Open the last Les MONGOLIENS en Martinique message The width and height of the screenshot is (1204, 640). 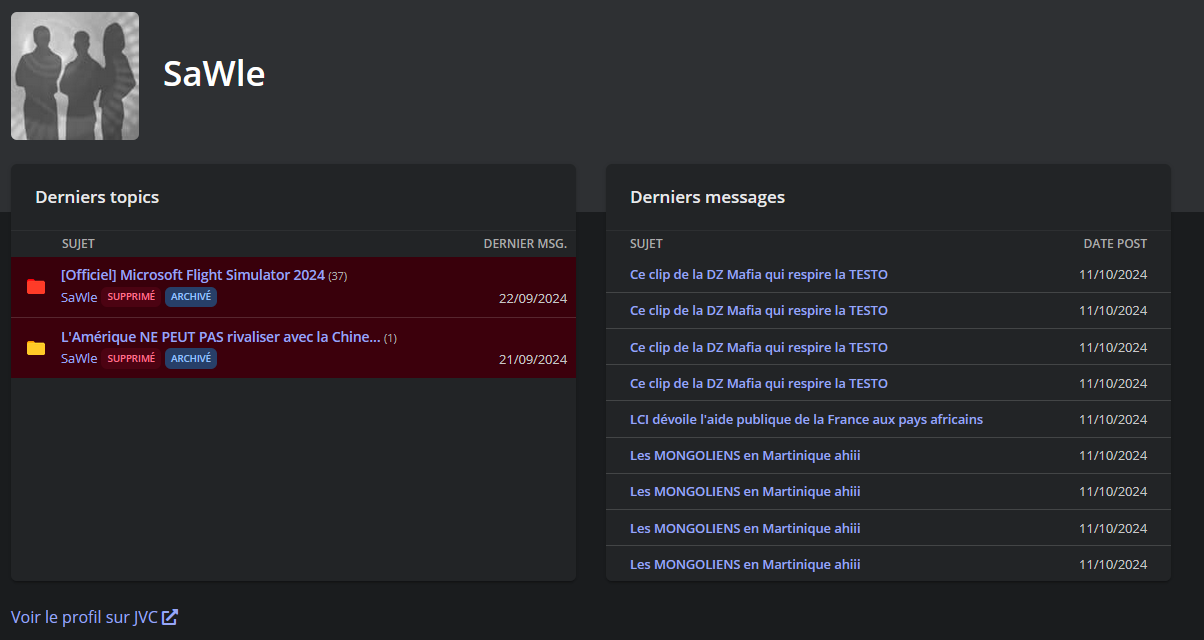(x=744, y=564)
